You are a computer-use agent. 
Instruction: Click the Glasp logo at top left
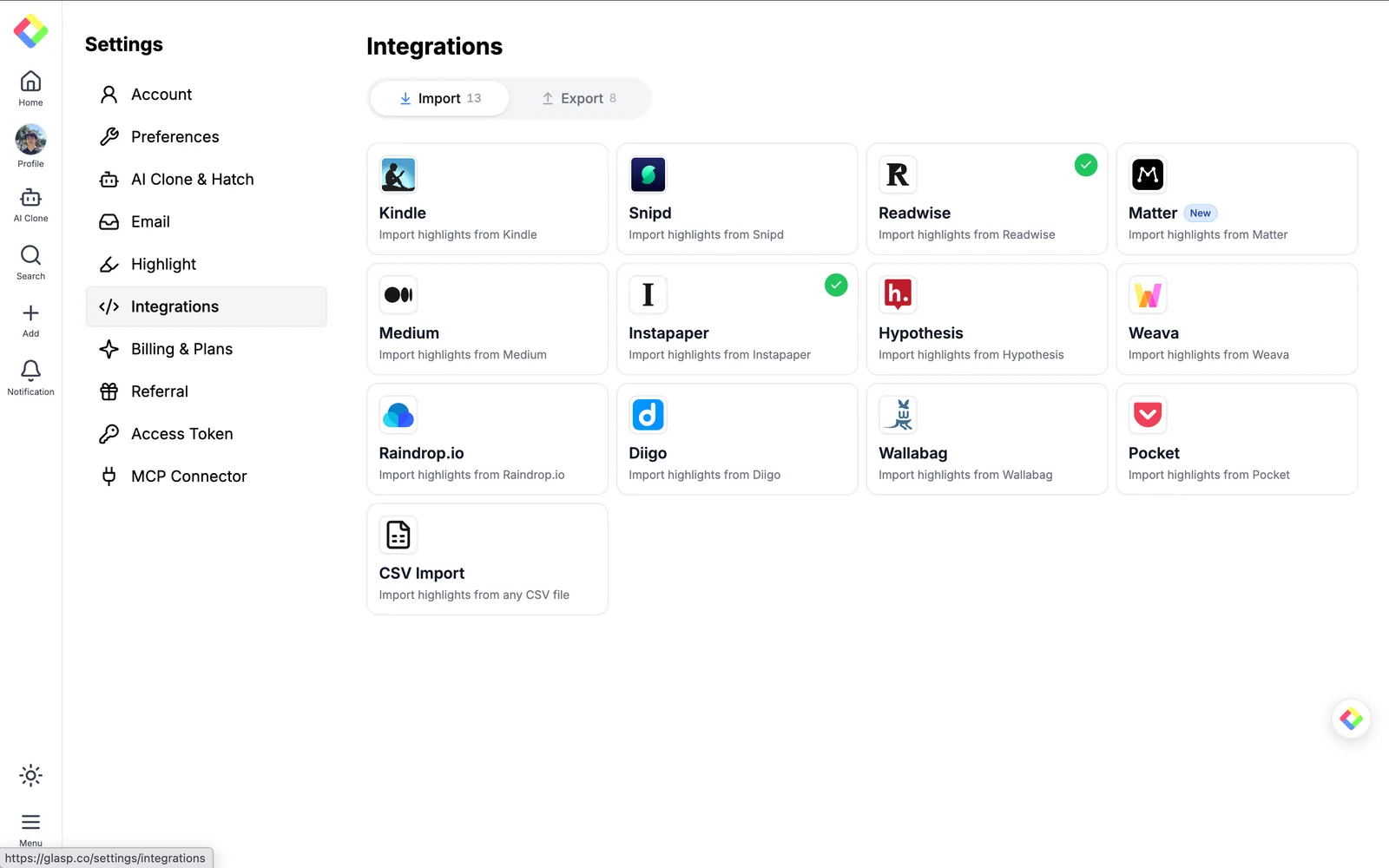30,31
